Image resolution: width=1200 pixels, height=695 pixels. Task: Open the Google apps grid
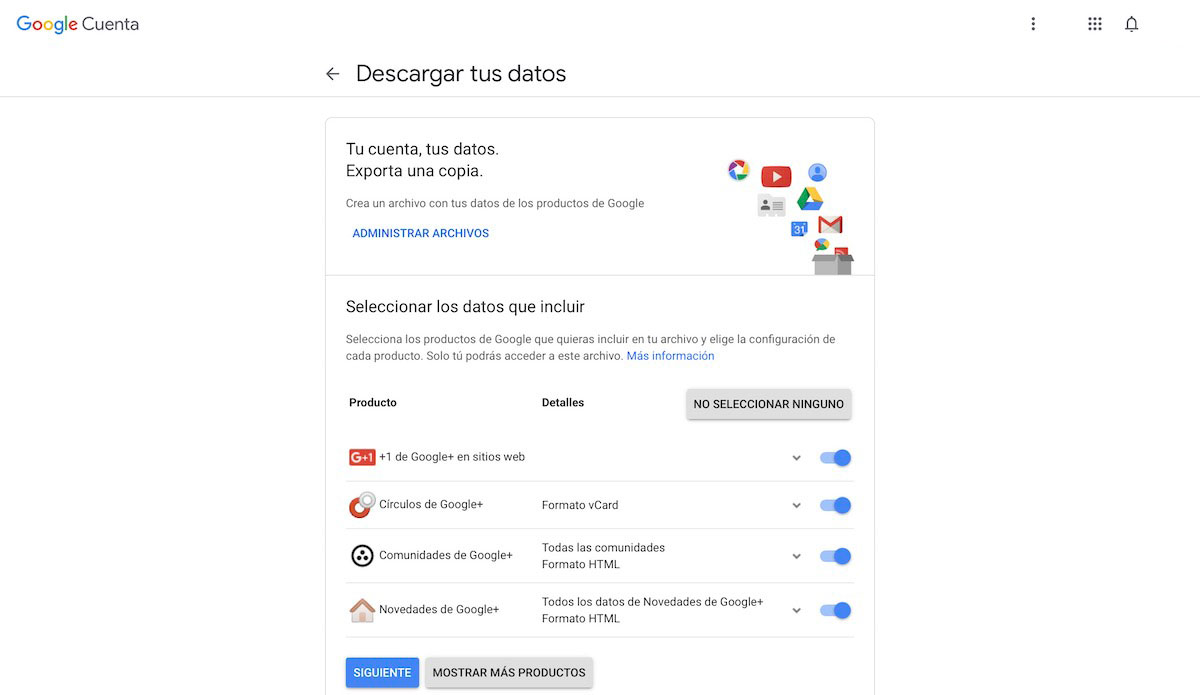point(1095,24)
